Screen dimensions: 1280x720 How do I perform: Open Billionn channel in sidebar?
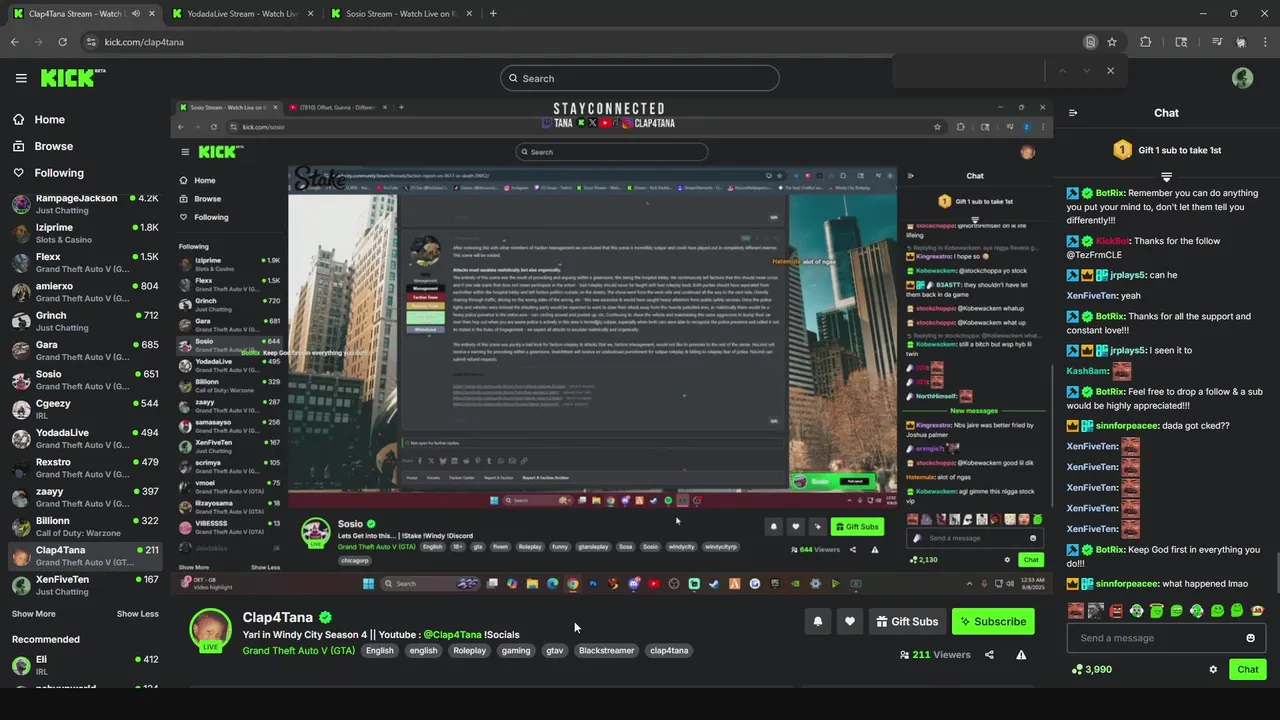[84, 526]
